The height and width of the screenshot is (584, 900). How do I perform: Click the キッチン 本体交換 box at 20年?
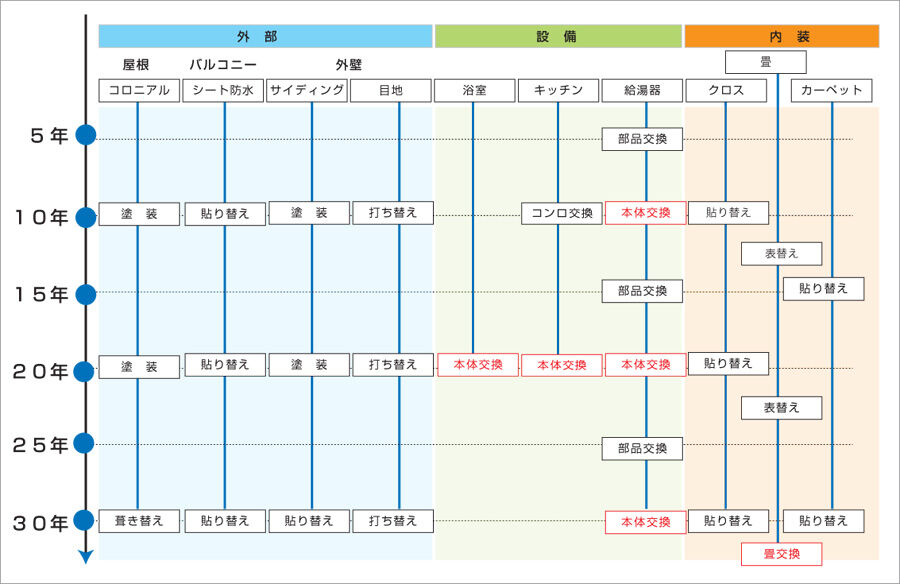click(562, 365)
